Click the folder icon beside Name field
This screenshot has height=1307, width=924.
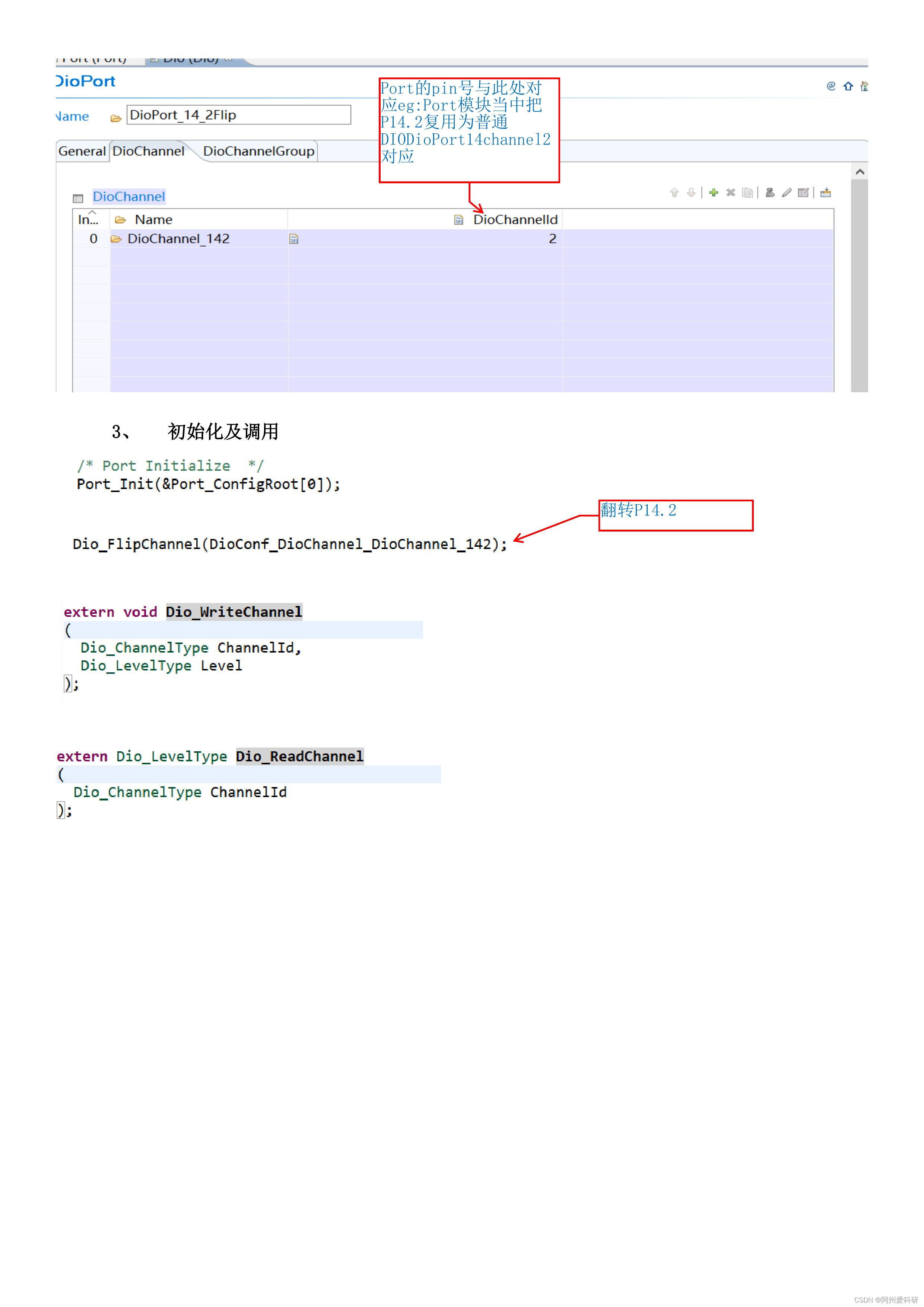(x=115, y=118)
